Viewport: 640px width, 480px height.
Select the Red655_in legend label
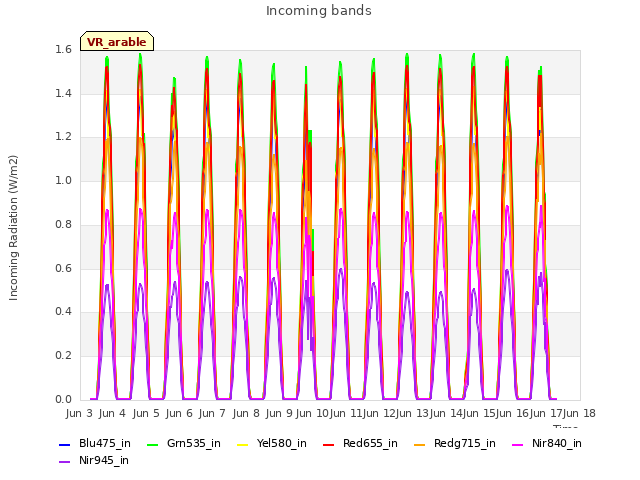(370, 444)
